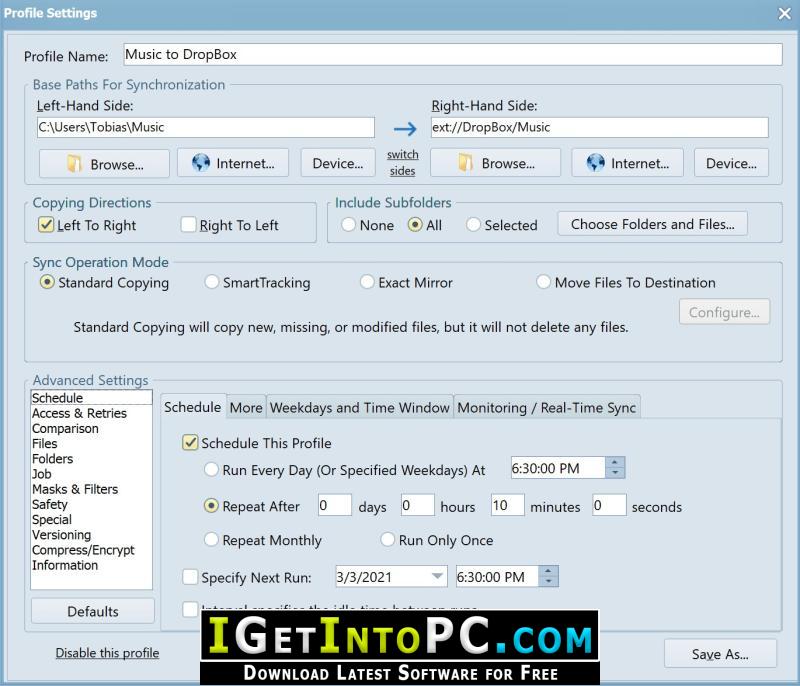Click the right-hand Browse folder icon
The height and width of the screenshot is (686, 800).
[x=465, y=163]
